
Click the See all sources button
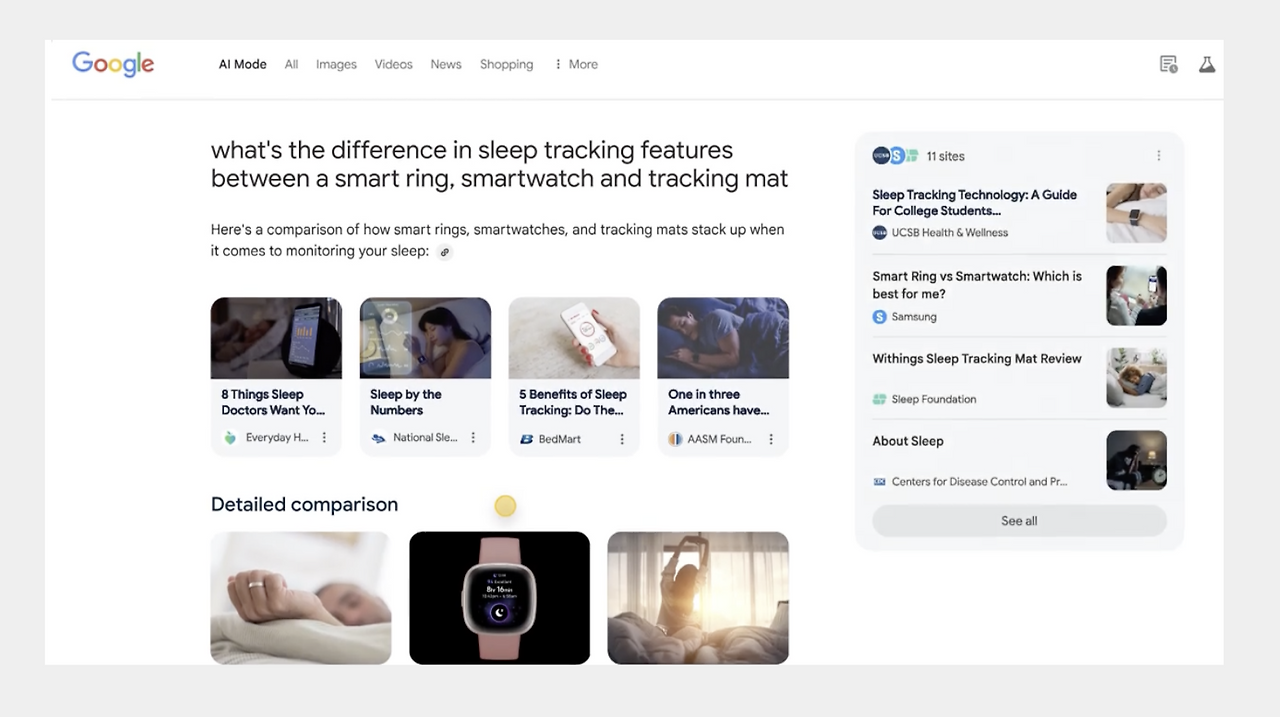point(1019,521)
